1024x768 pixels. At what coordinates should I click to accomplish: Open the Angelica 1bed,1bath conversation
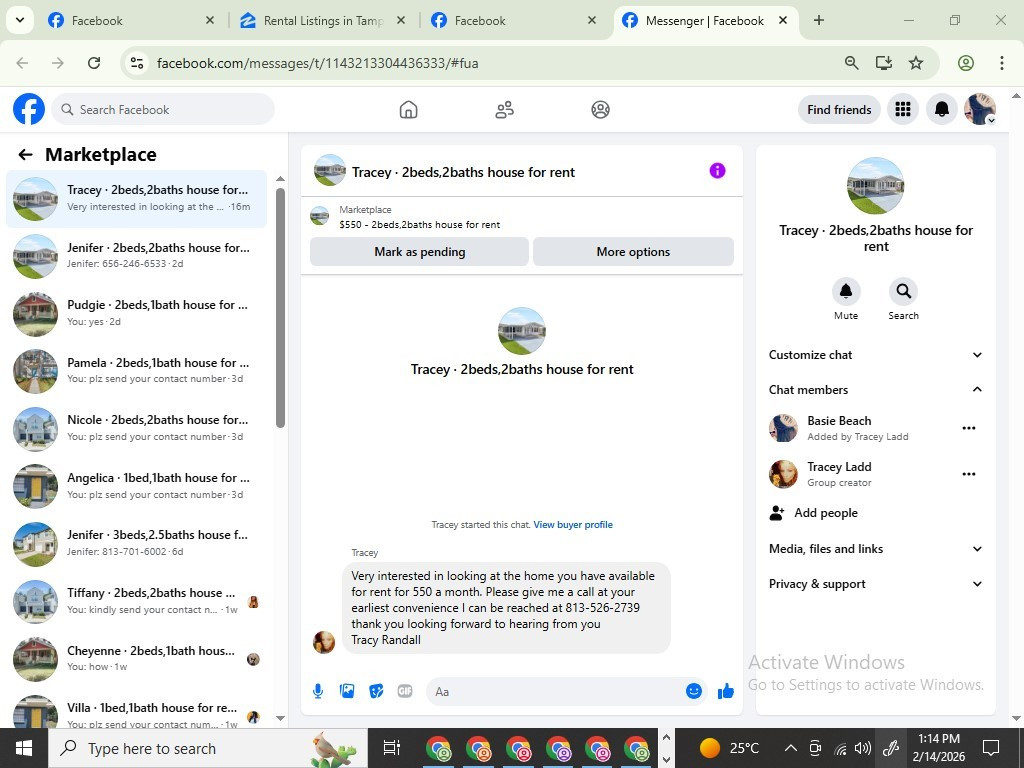(x=136, y=486)
